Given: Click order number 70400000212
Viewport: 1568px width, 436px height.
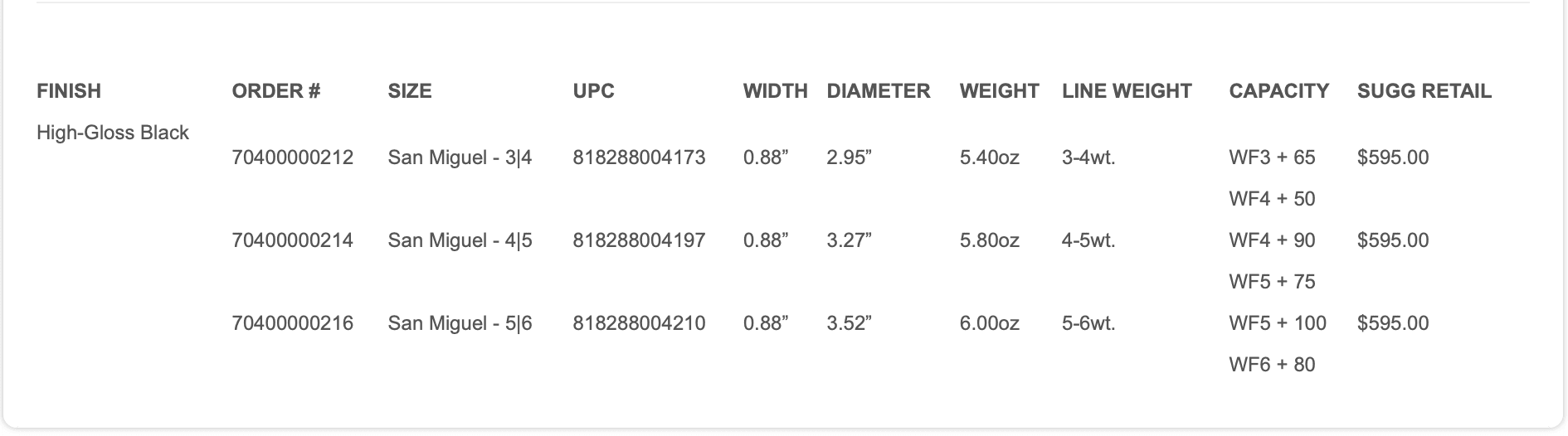Looking at the screenshot, I should point(293,157).
